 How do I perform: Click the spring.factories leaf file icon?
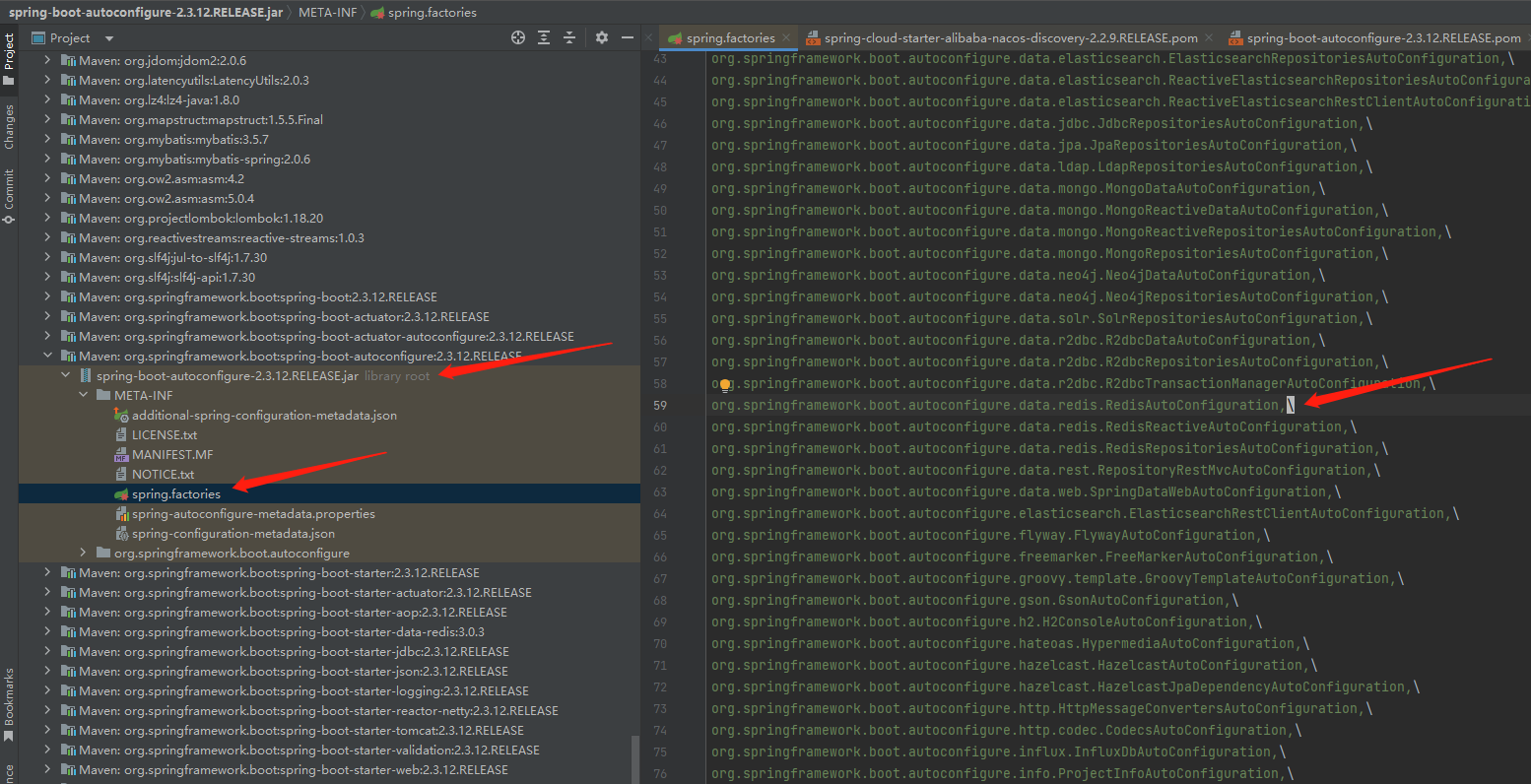point(121,493)
